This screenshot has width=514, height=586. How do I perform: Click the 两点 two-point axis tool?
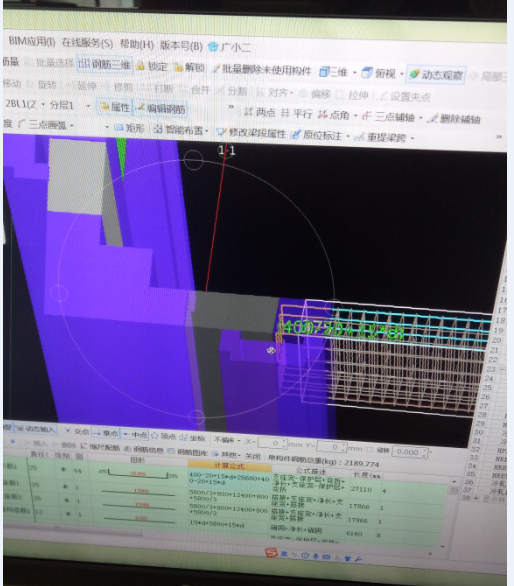[260, 112]
